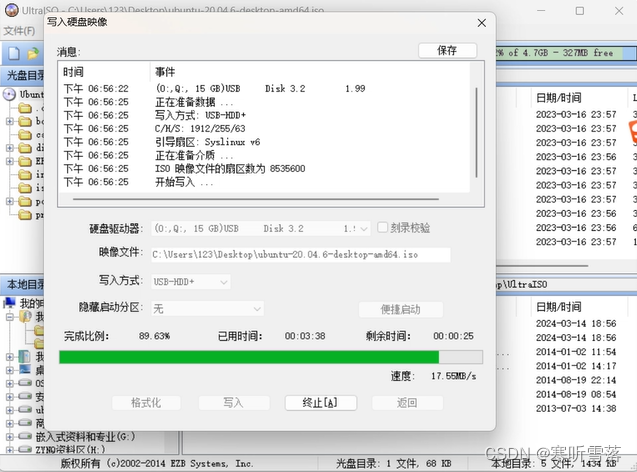This screenshot has width=637, height=472.
Task: Click local file date '2014-08-19 22:14'
Action: [x=576, y=380]
